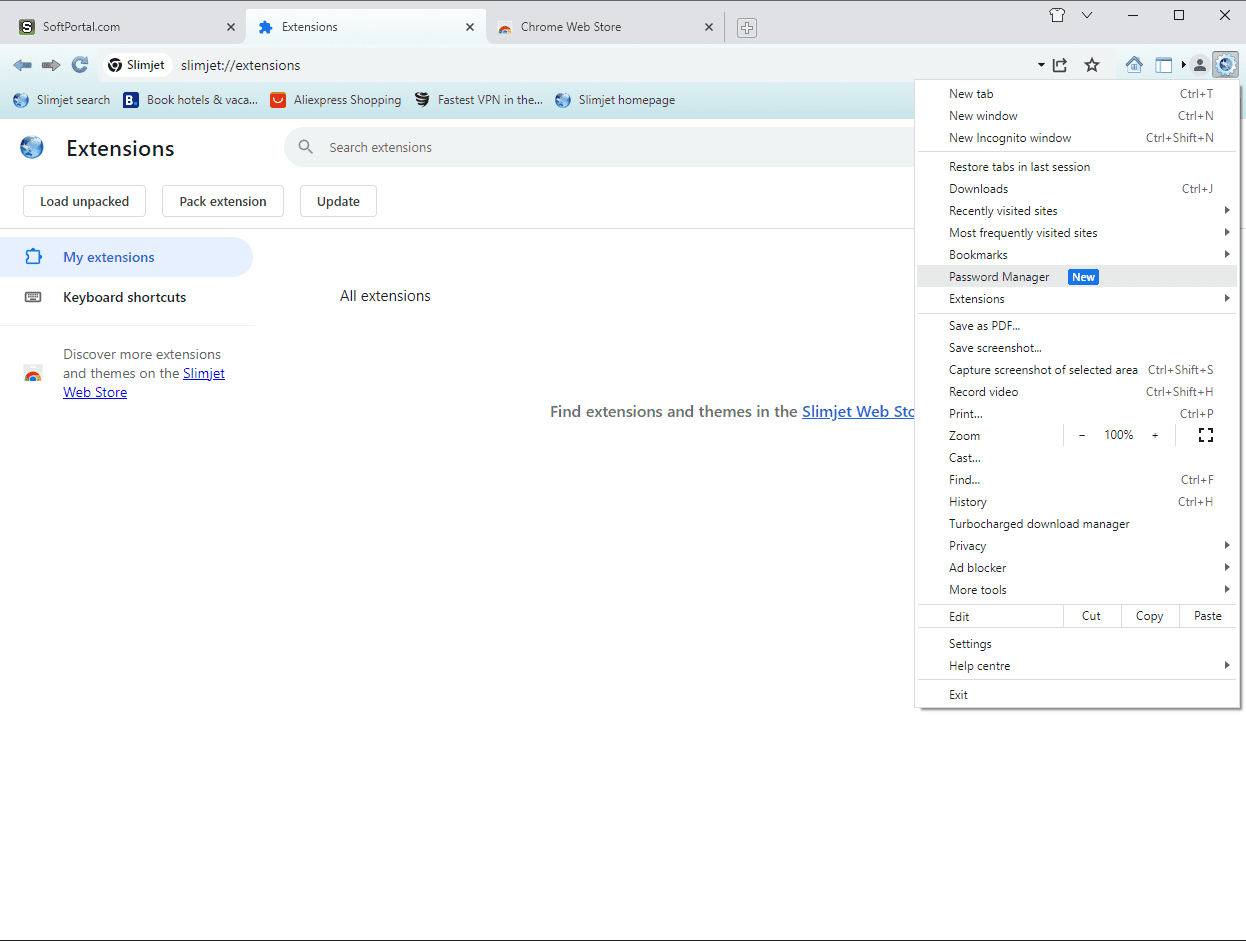
Task: Click the Extensions page globe logo
Action: pos(32,148)
